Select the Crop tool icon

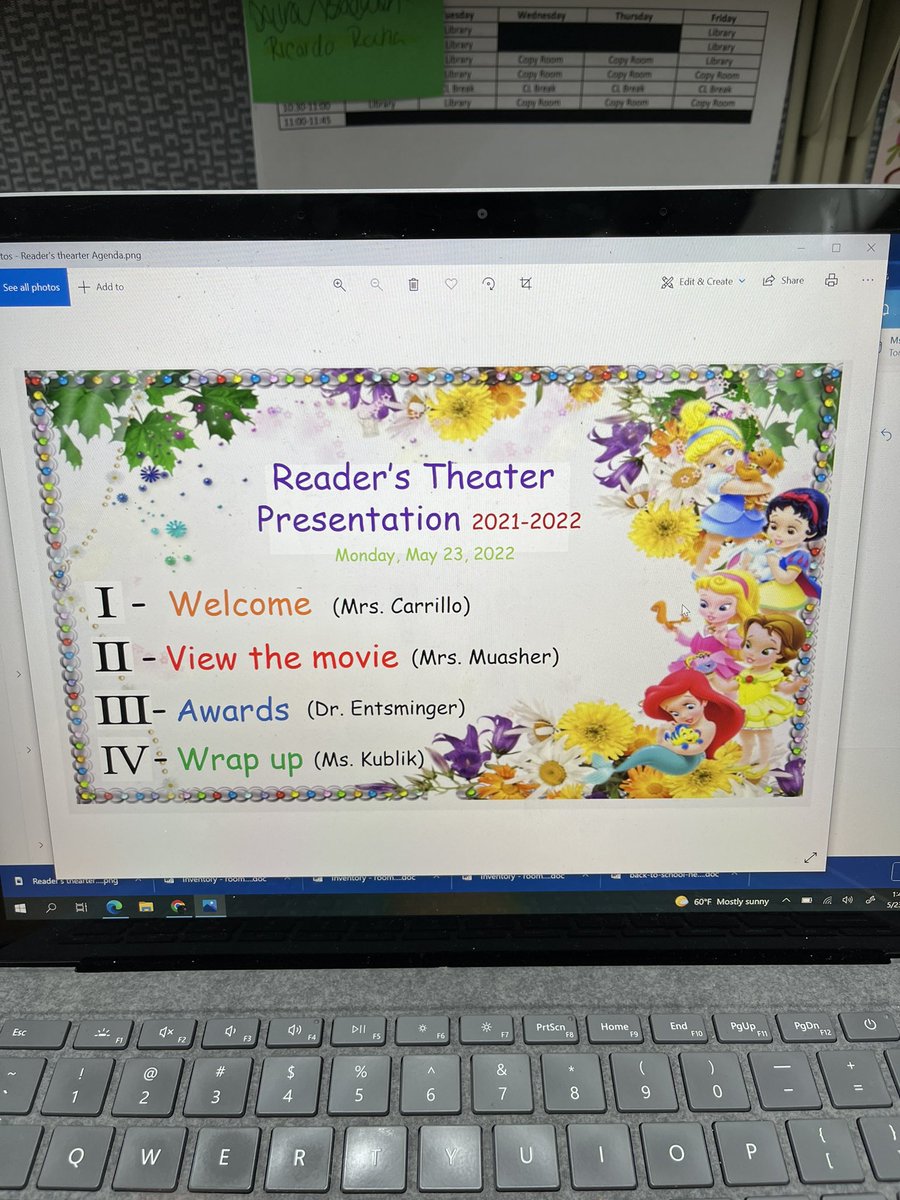[525, 284]
